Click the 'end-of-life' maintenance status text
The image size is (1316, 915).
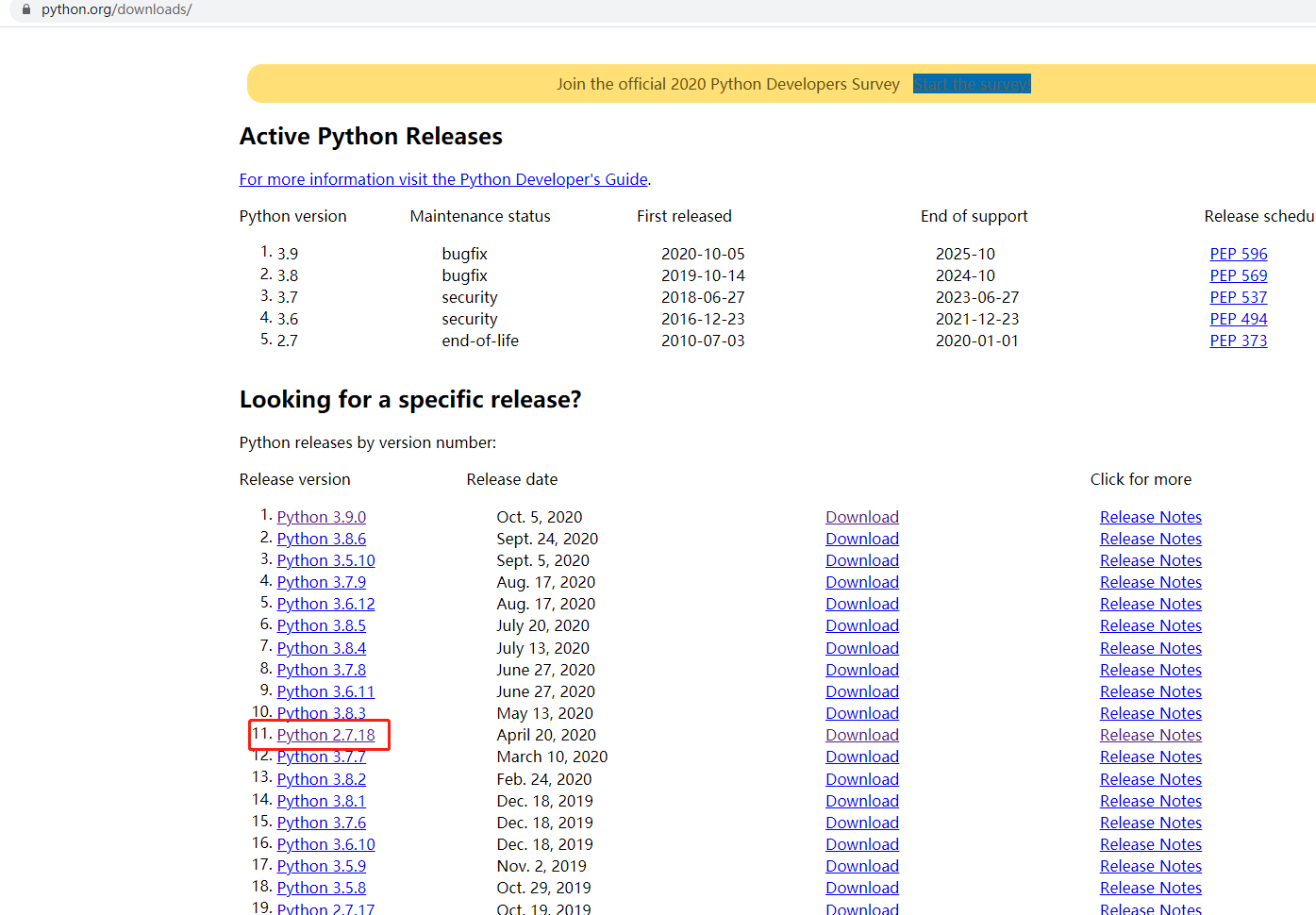click(480, 341)
